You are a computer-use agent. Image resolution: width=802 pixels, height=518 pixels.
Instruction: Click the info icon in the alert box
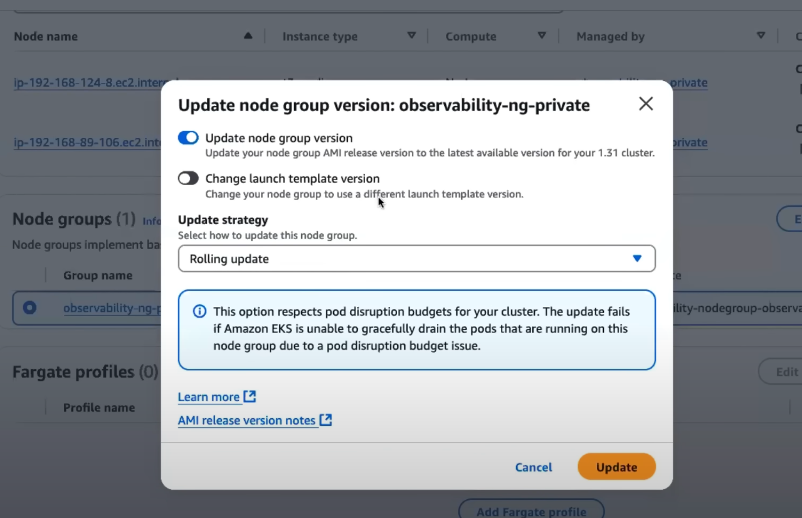pos(199,311)
